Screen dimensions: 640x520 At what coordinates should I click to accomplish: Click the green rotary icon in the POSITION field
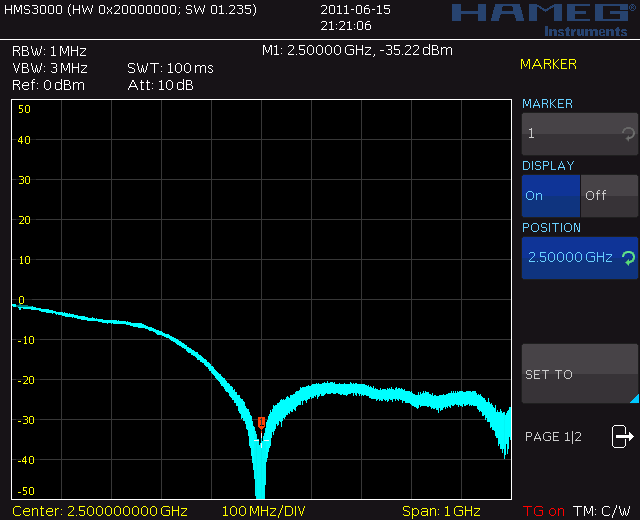point(627,258)
